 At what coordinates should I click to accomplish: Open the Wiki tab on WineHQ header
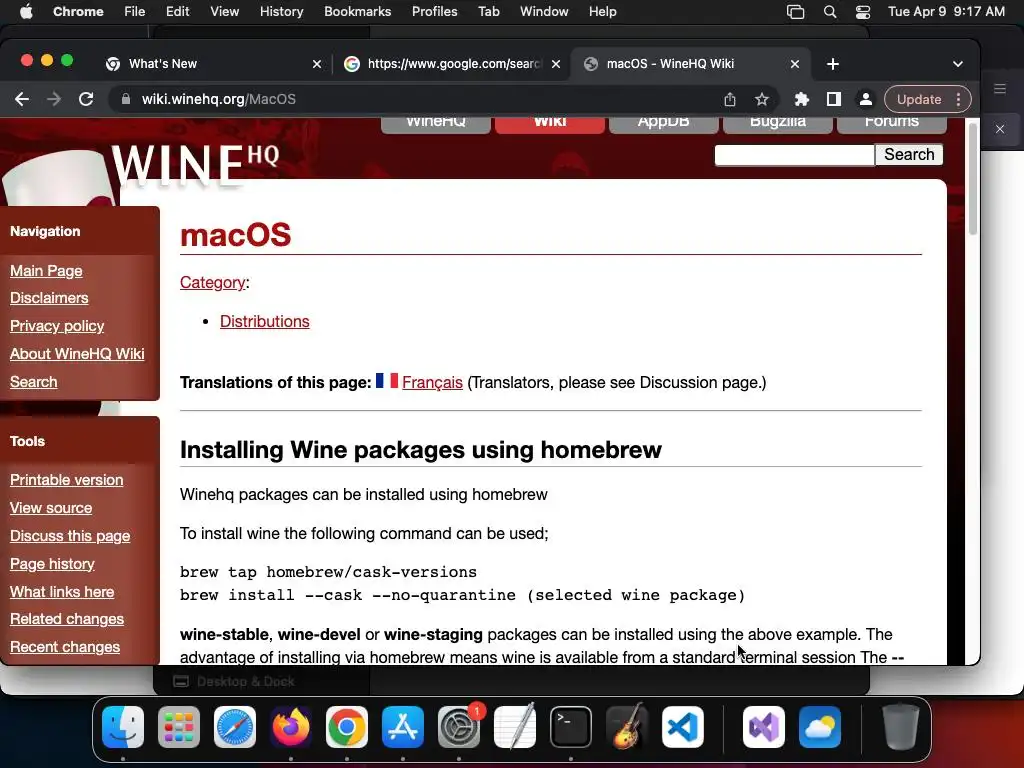(550, 123)
